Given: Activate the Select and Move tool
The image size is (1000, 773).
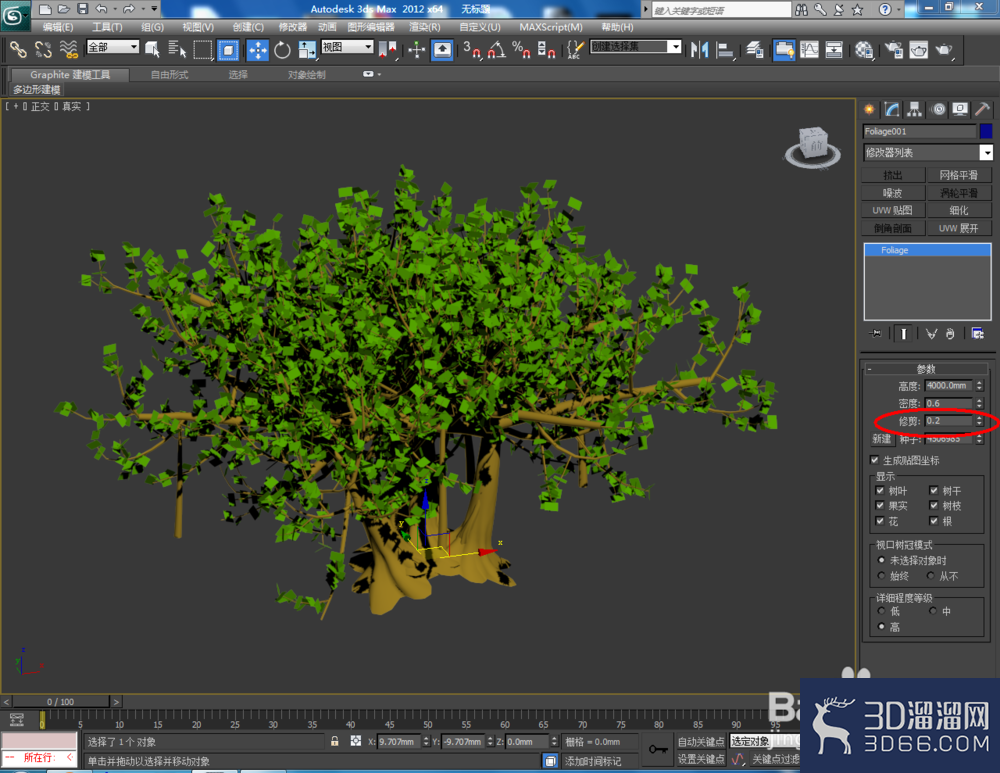Looking at the screenshot, I should click(x=258, y=49).
